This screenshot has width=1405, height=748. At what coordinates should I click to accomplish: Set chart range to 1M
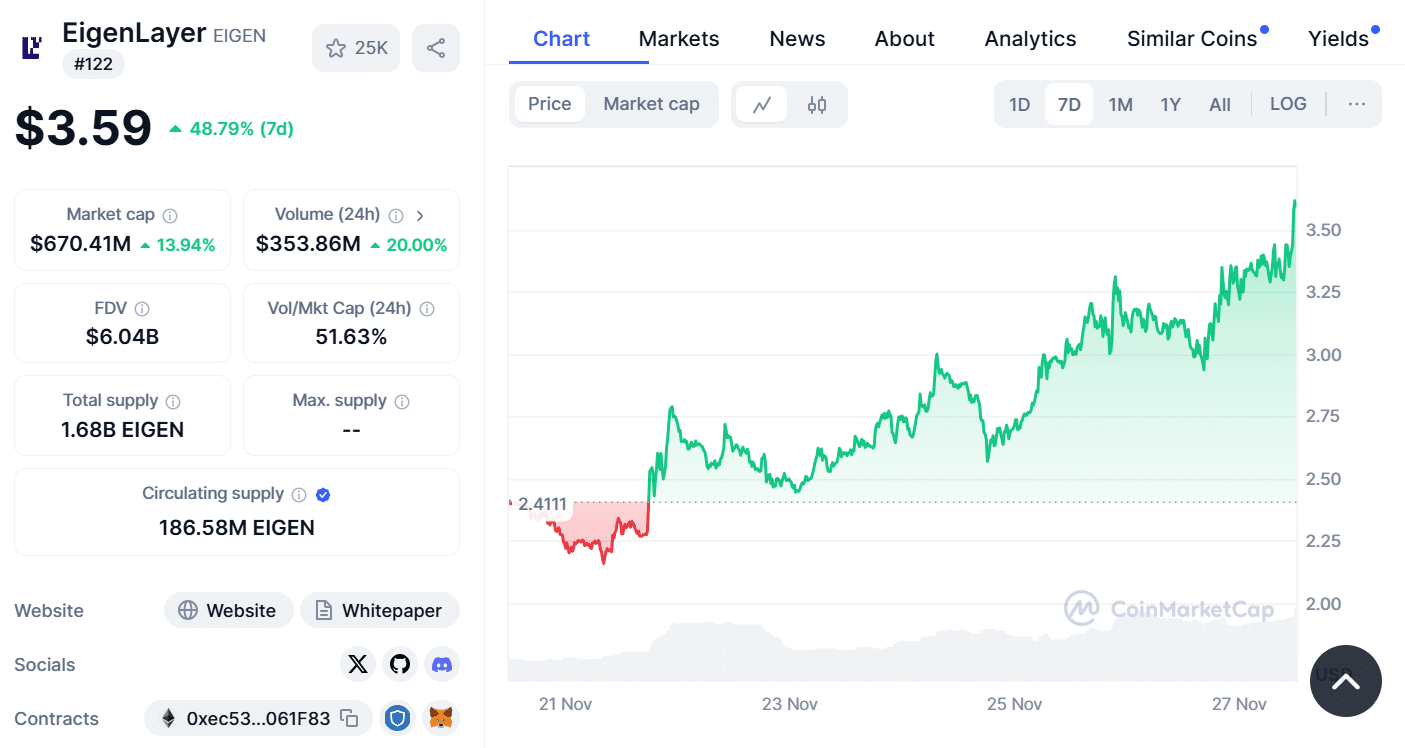(1120, 104)
